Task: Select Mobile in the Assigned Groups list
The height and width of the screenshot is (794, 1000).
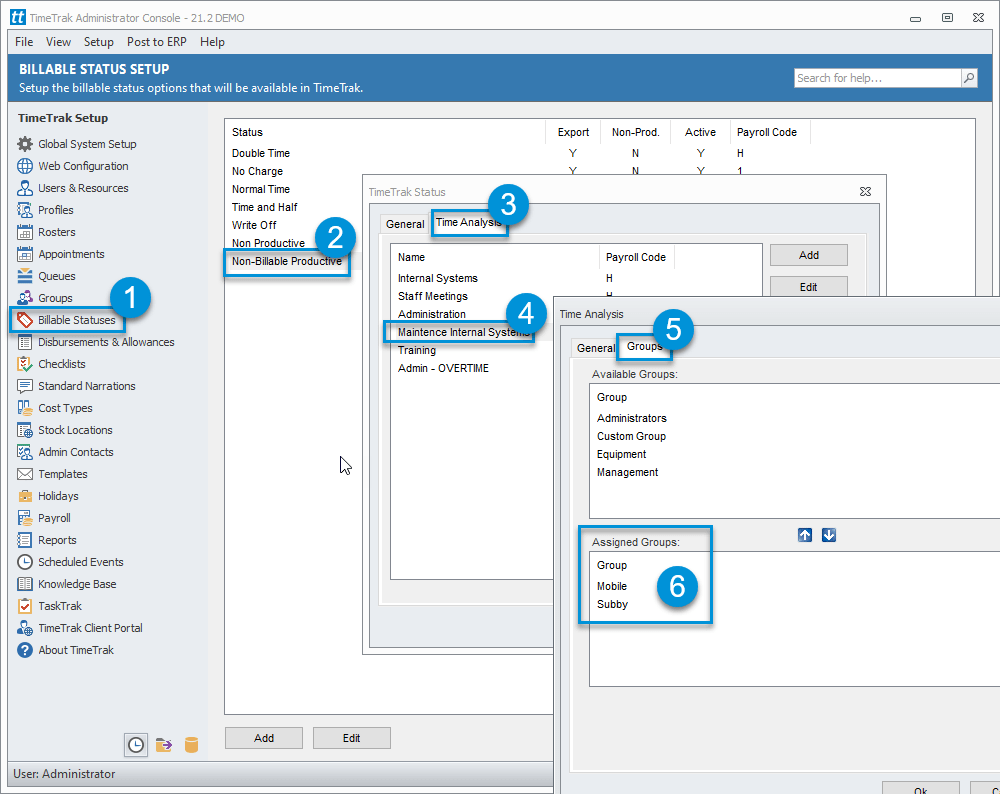Action: (614, 585)
